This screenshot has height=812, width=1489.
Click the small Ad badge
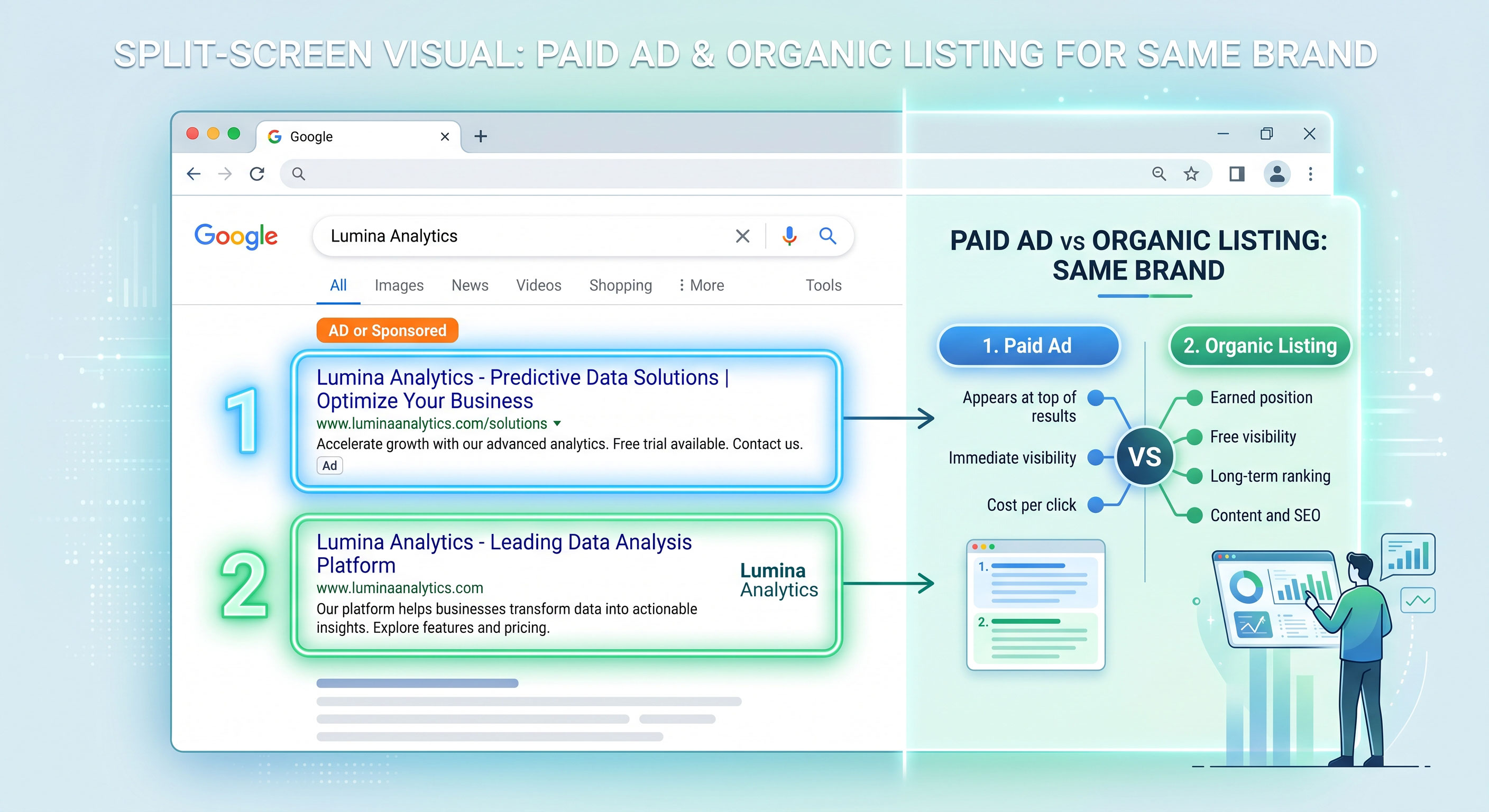tap(329, 466)
